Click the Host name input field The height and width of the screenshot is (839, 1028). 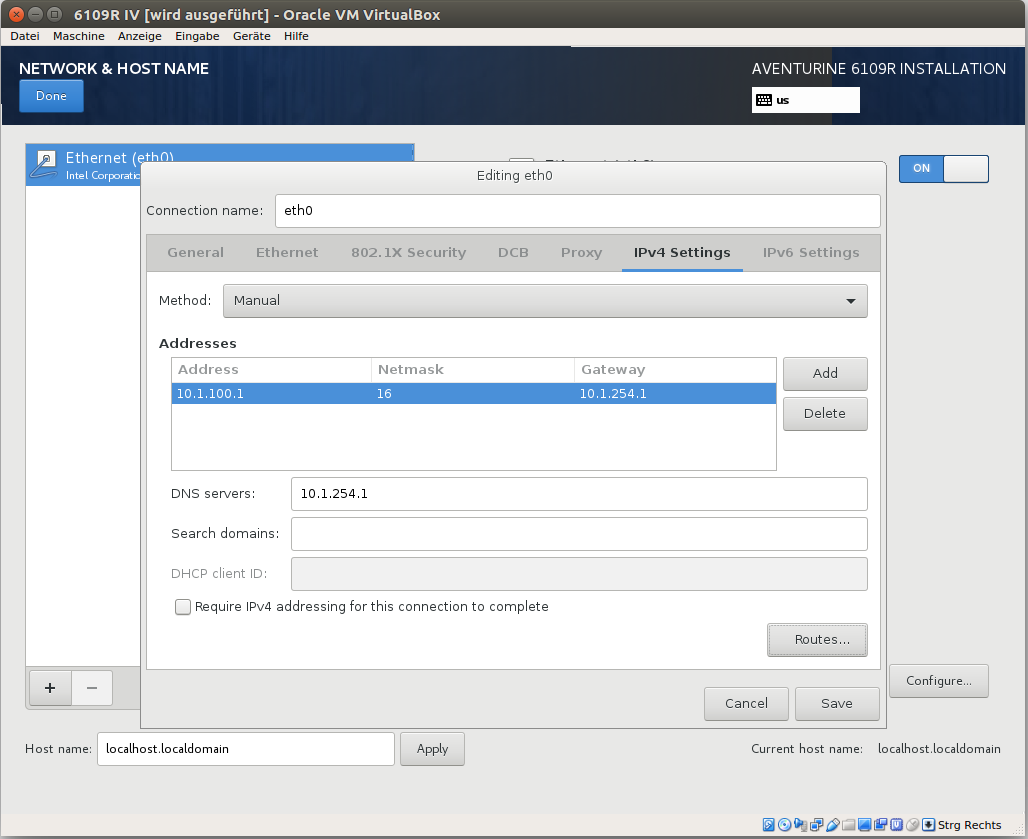tap(246, 749)
